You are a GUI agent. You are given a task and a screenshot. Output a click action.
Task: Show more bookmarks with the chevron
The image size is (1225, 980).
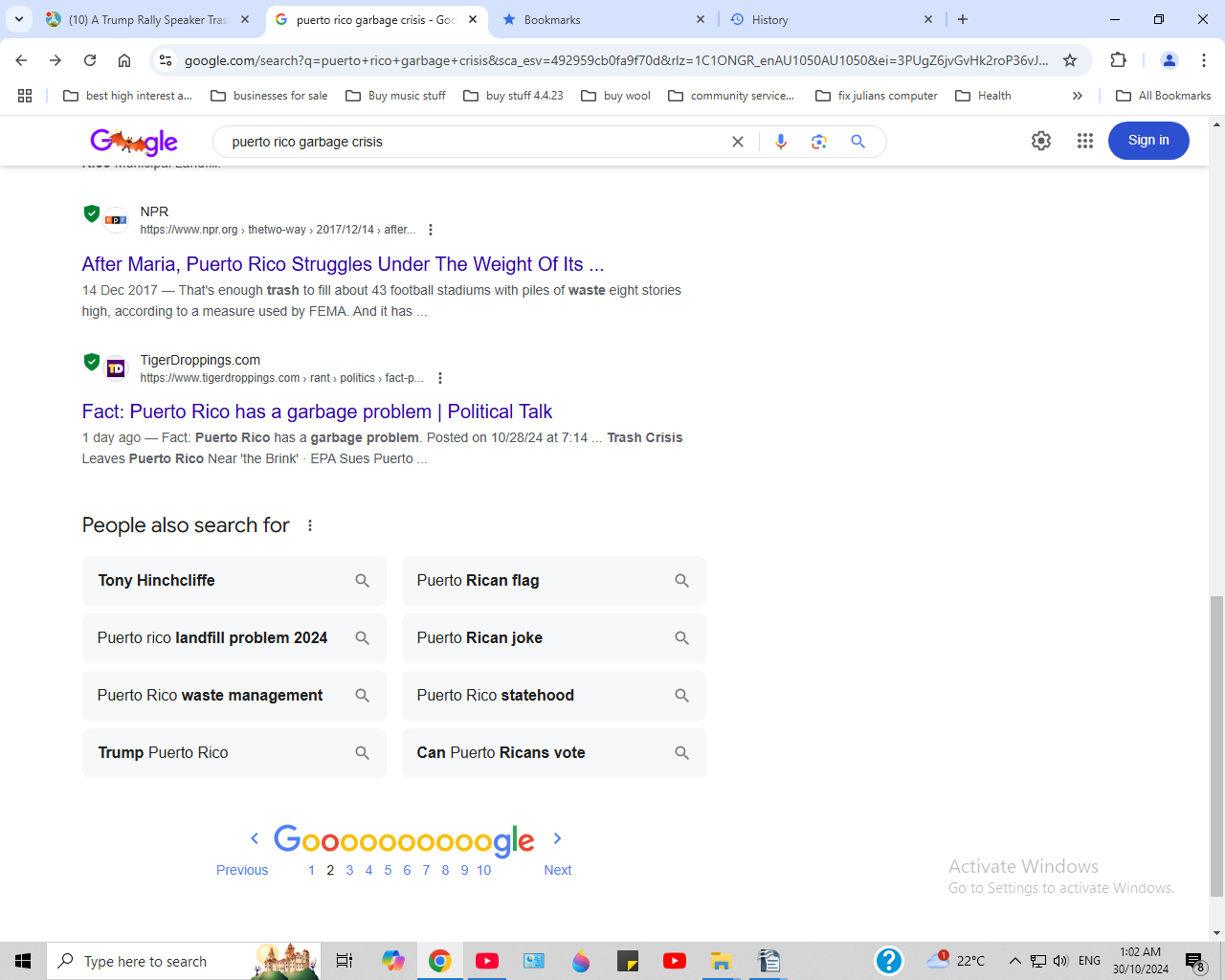[1078, 96]
